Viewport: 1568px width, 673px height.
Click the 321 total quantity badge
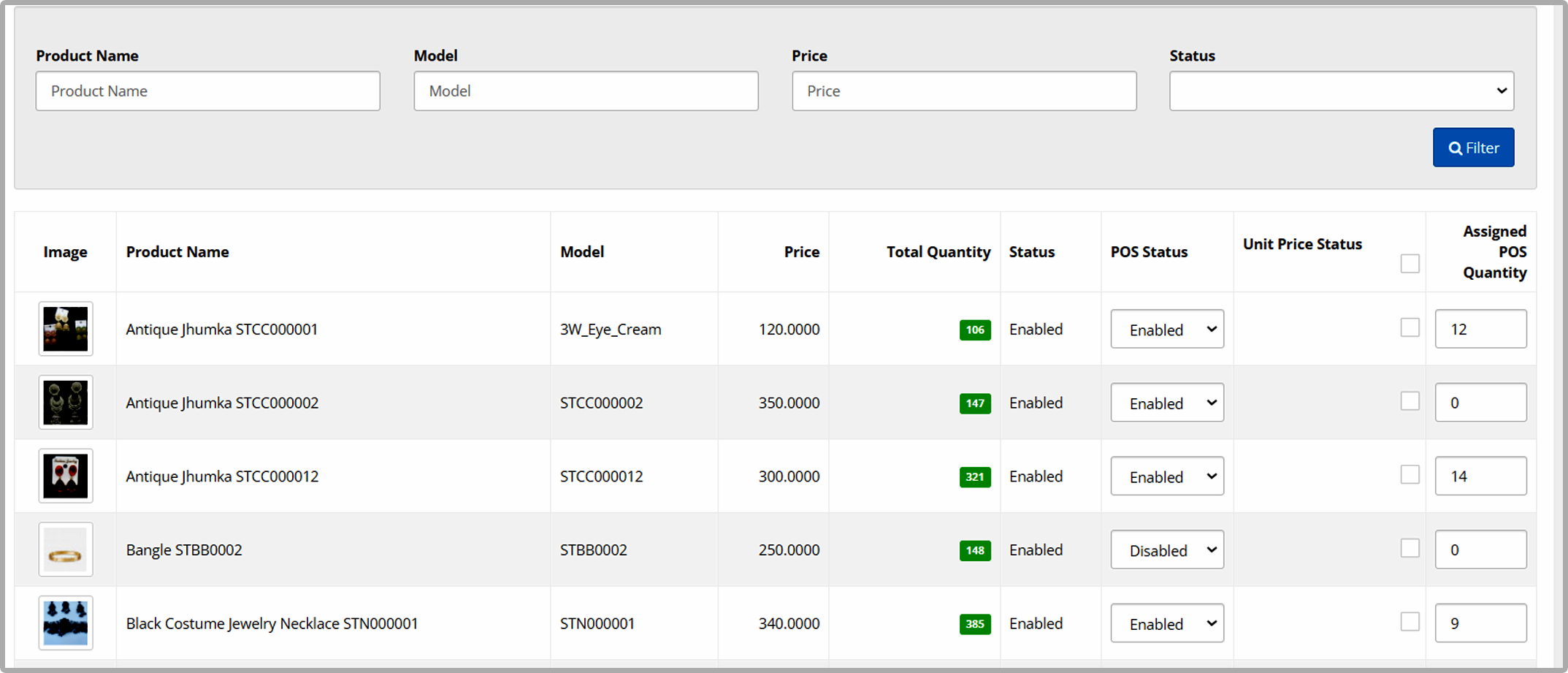[975, 477]
